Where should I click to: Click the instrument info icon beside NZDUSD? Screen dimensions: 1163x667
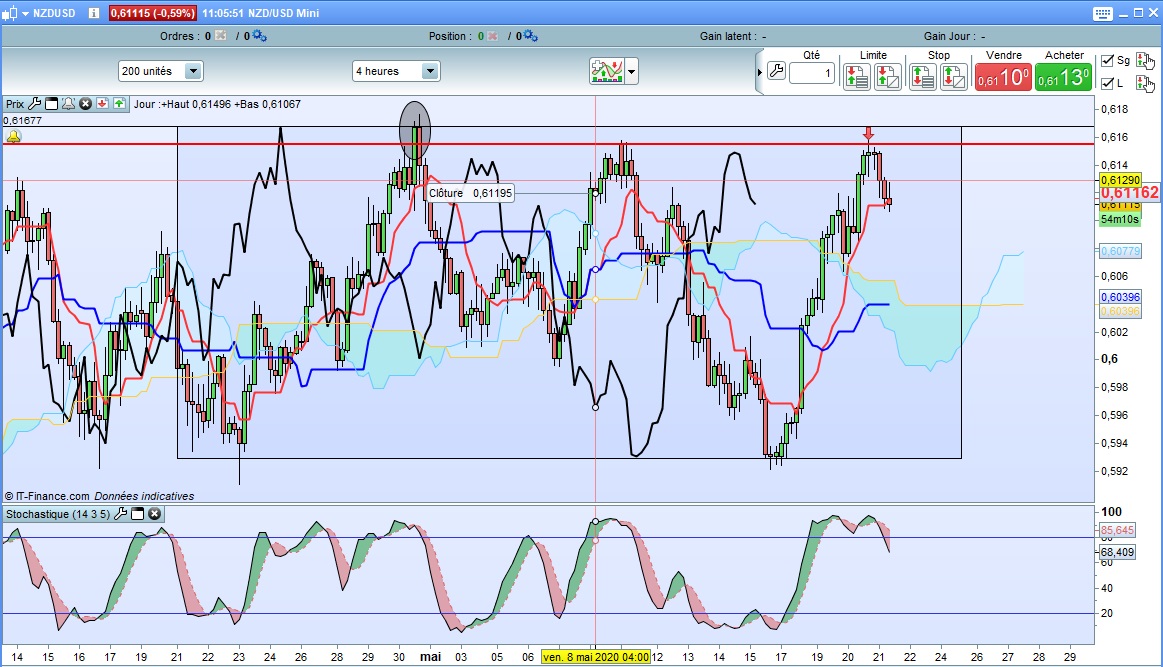click(x=94, y=13)
